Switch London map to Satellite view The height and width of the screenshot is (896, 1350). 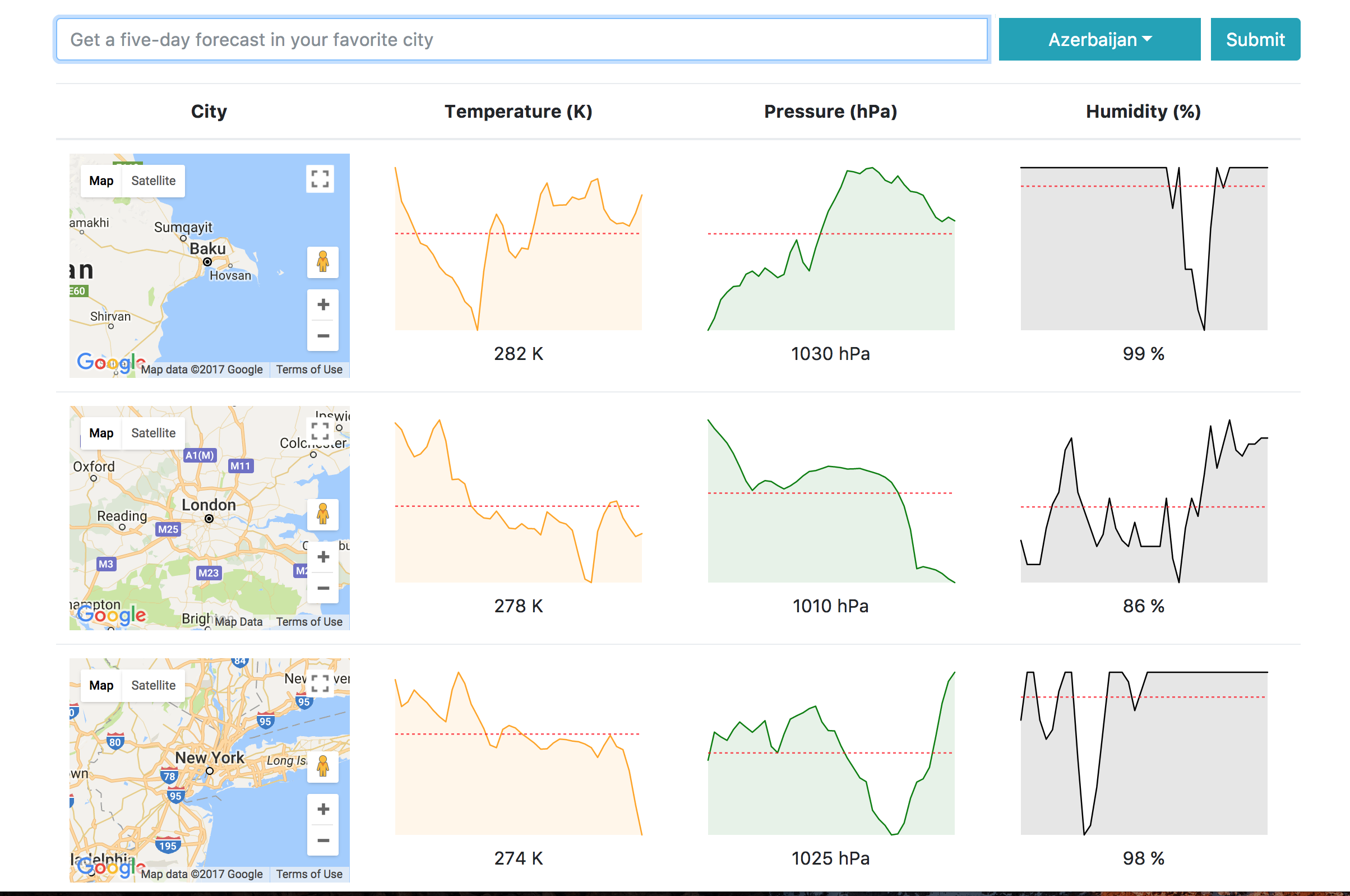coord(153,433)
